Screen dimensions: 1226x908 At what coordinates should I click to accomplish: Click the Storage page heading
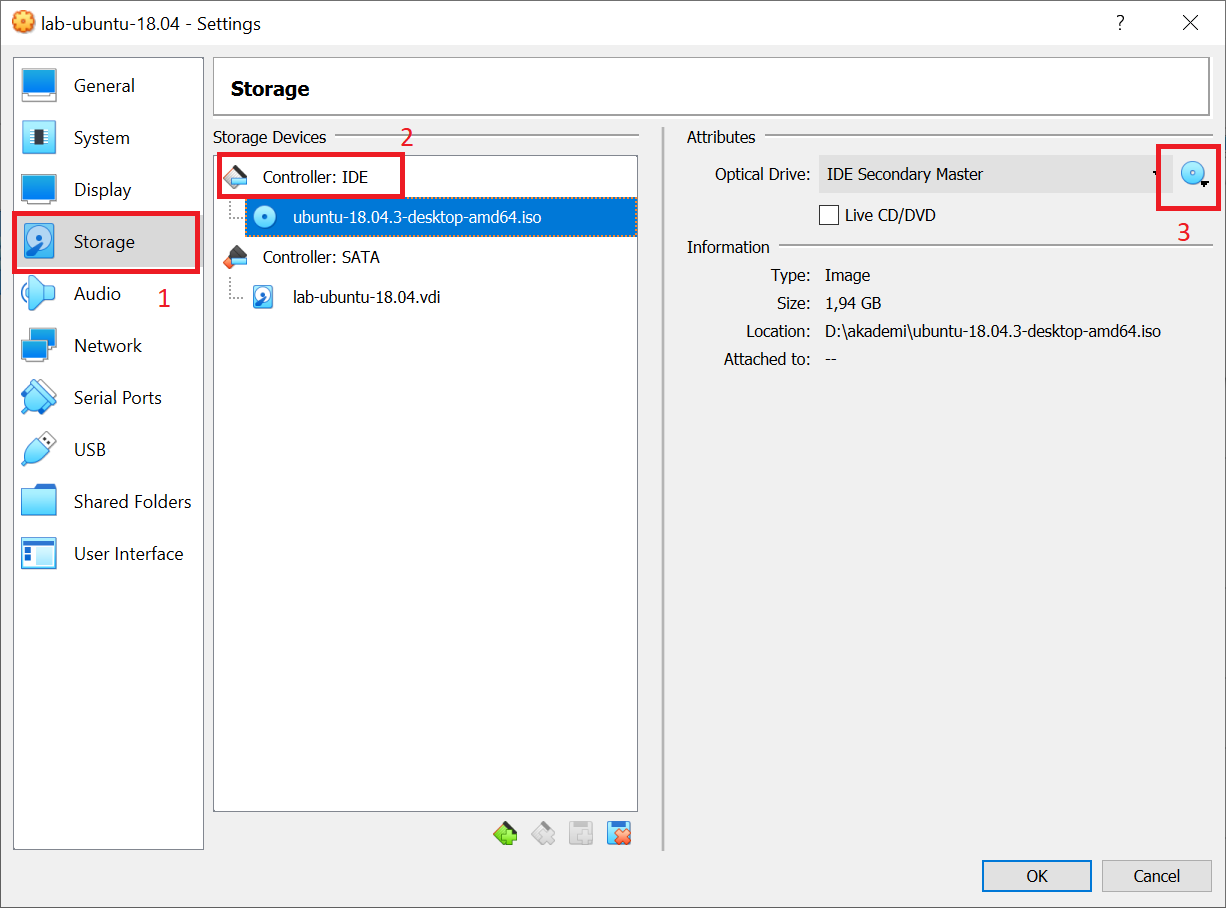tap(270, 89)
